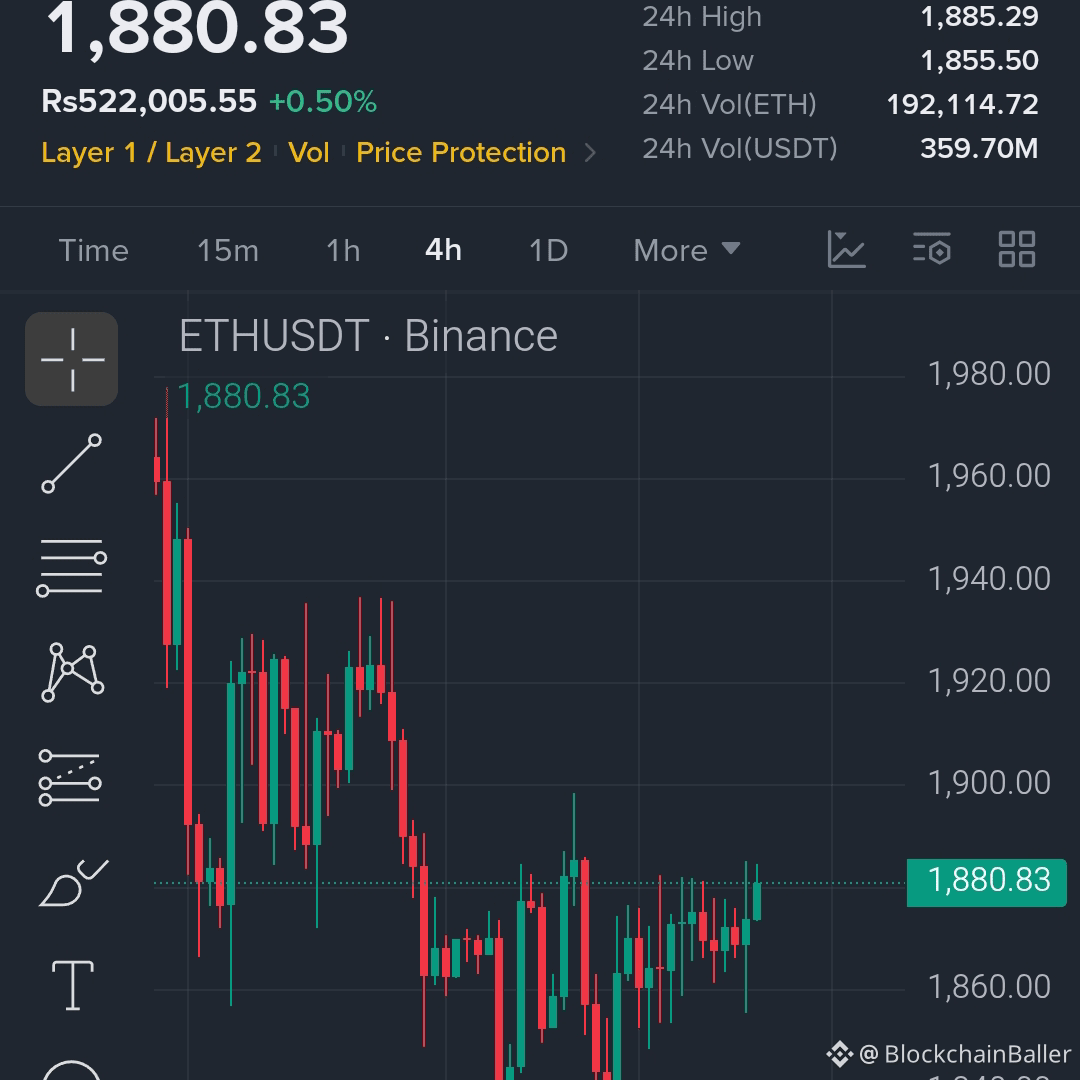Click the 1,900.00 price axis label
The height and width of the screenshot is (1080, 1080).
click(x=989, y=782)
